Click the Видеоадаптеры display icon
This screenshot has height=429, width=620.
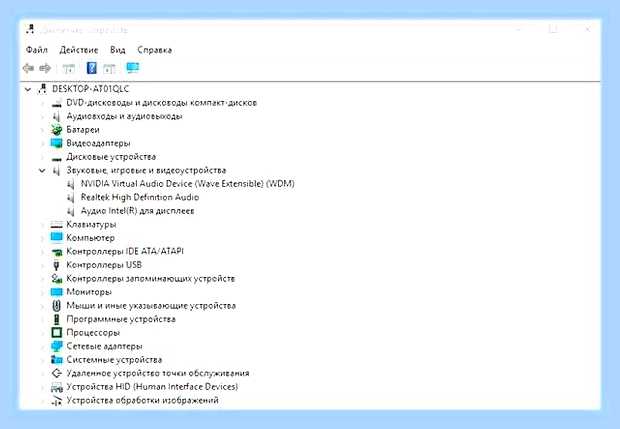57,143
